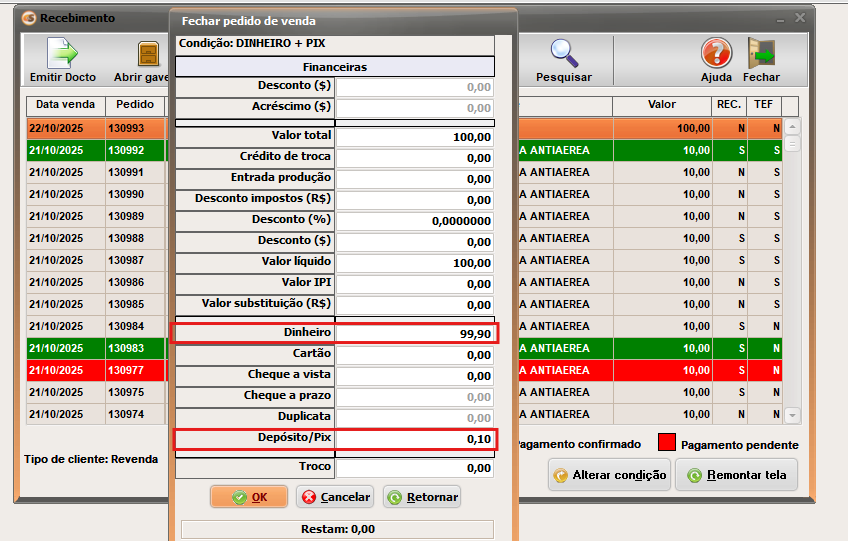Click the Remontar tela button
The height and width of the screenshot is (541, 848).
(x=736, y=475)
